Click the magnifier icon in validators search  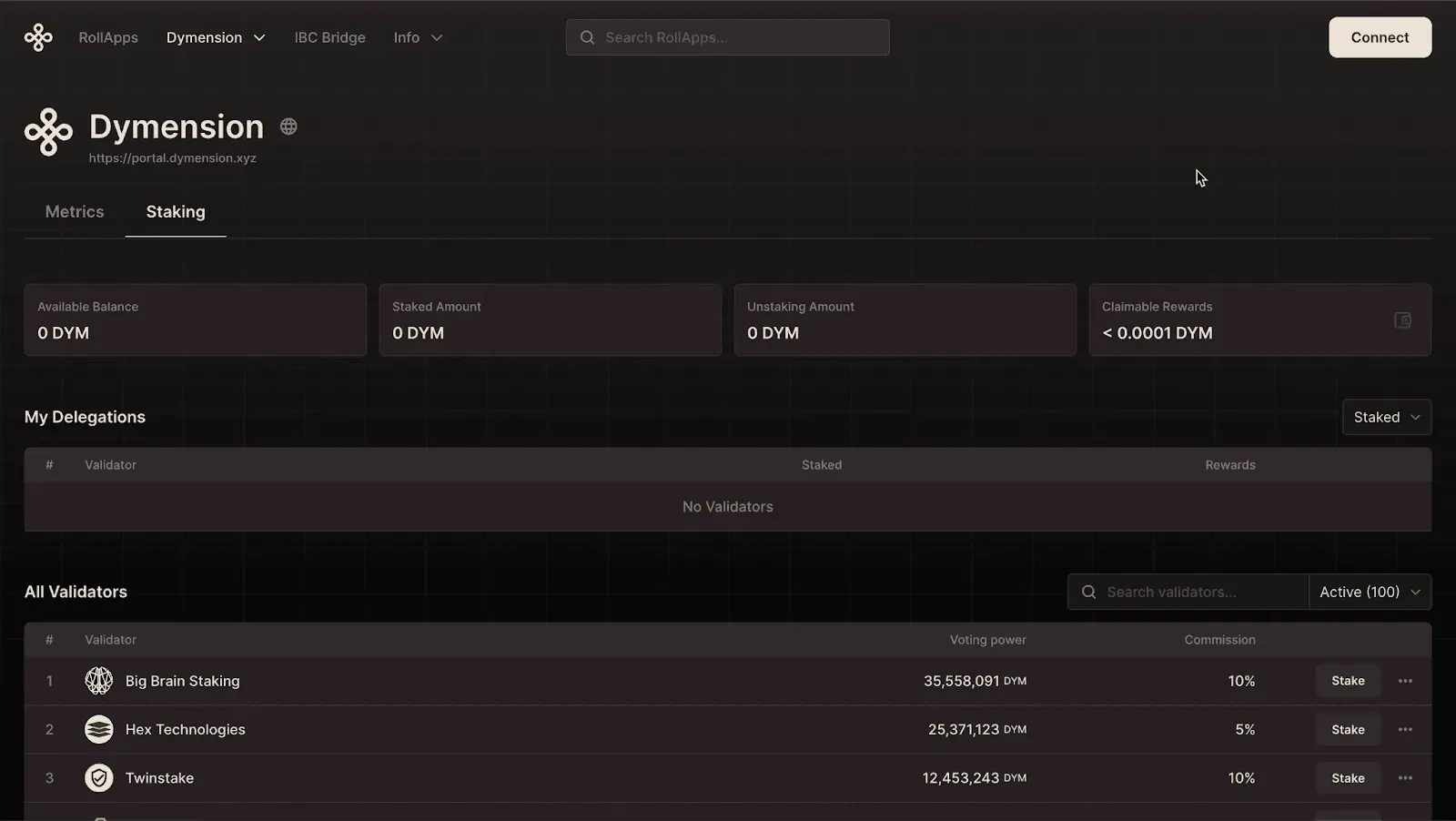(1088, 592)
